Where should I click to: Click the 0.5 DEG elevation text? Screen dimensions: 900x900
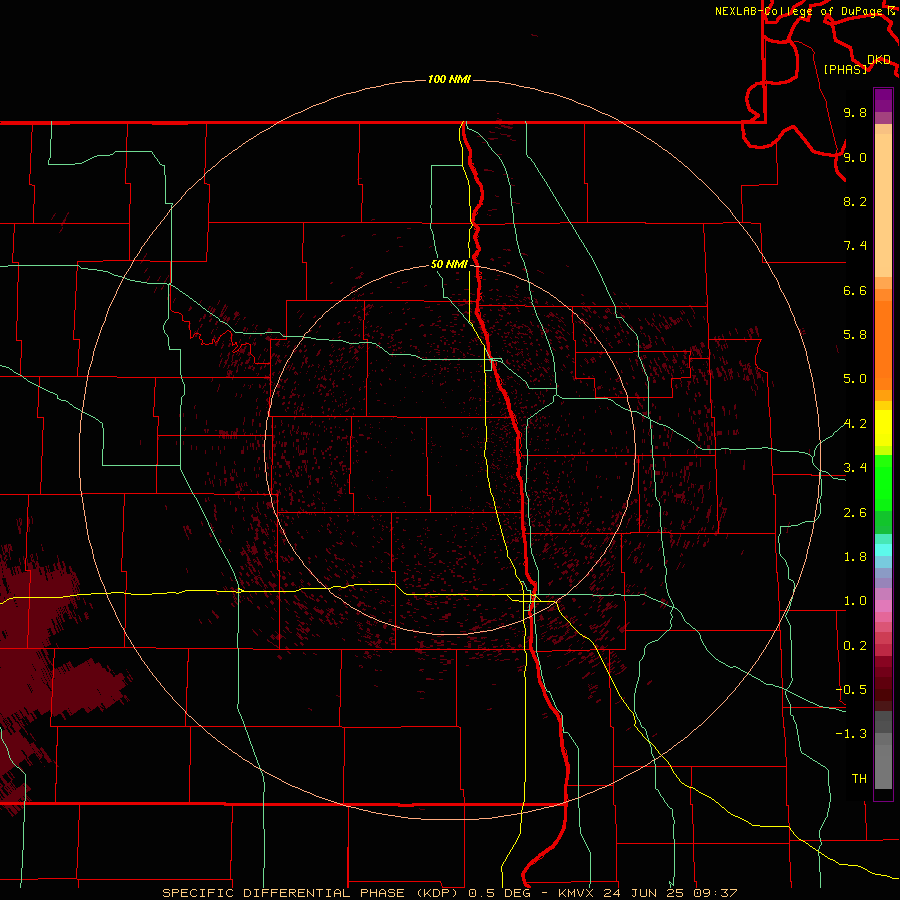pyautogui.click(x=500, y=893)
